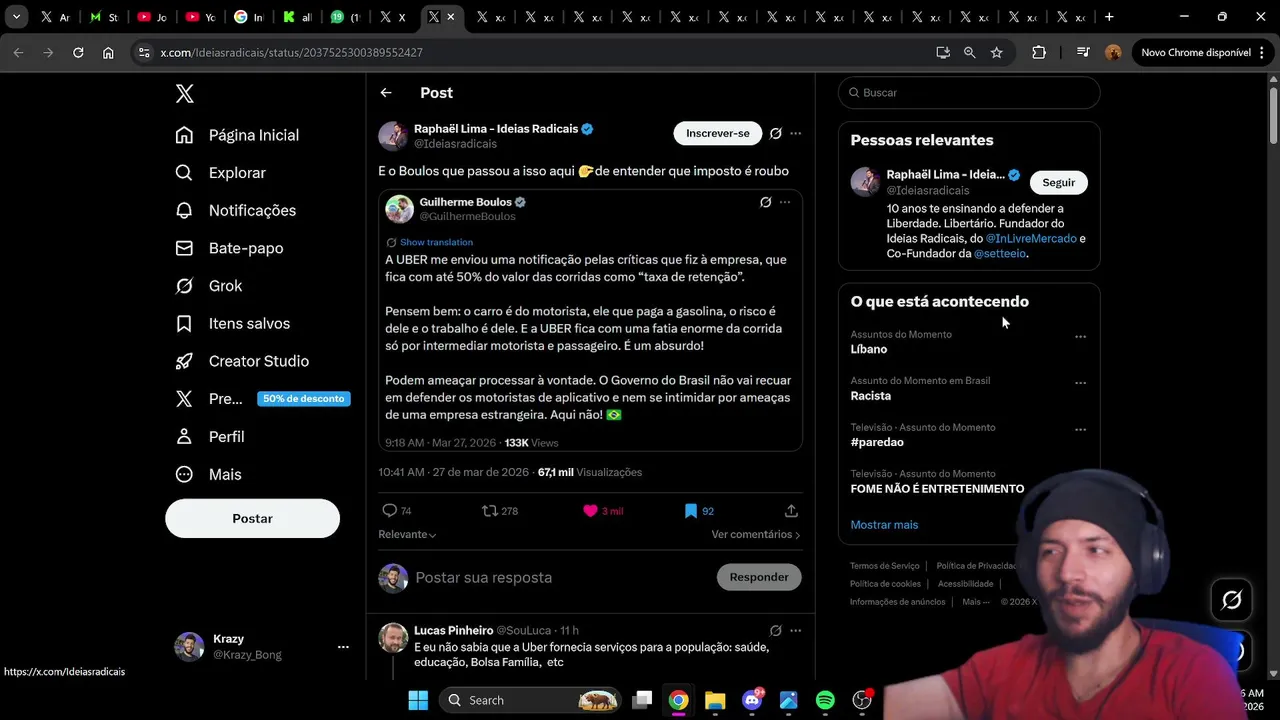Click the Postar button
Screen dimensions: 1280x720
[252, 518]
